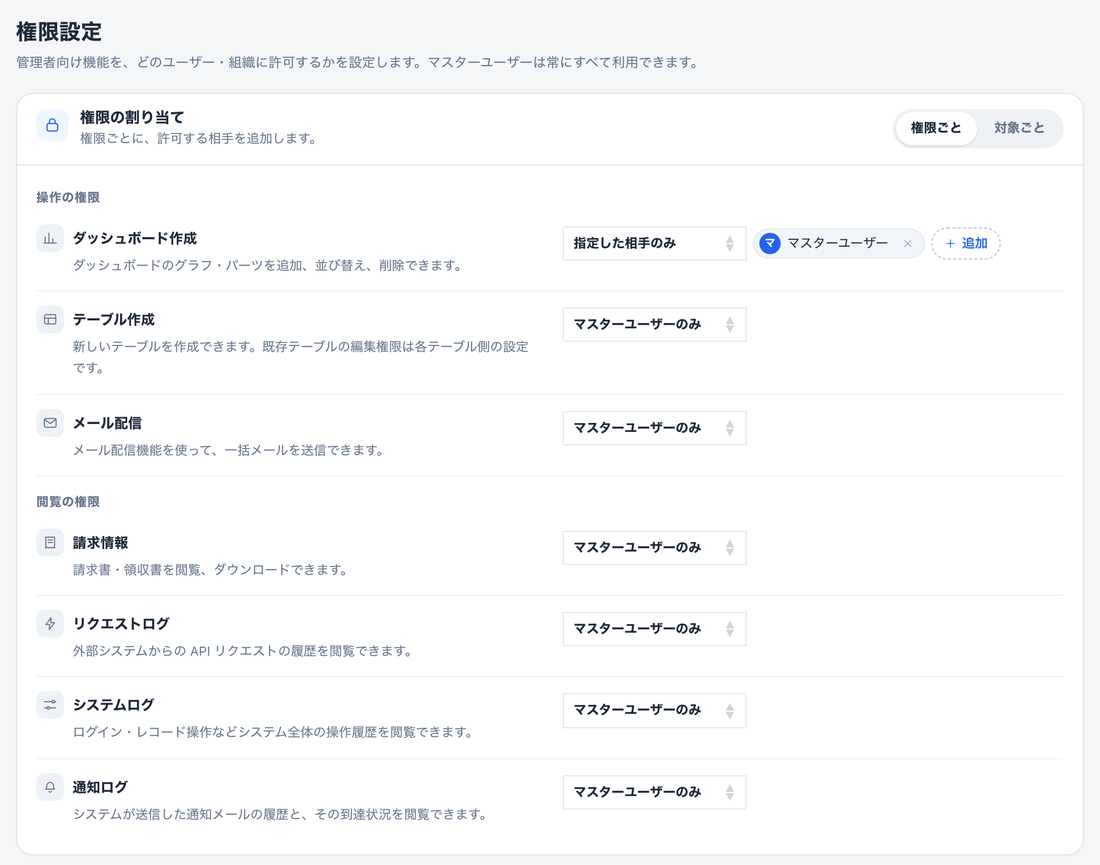Click the envelope icon for メール配信

tap(50, 423)
